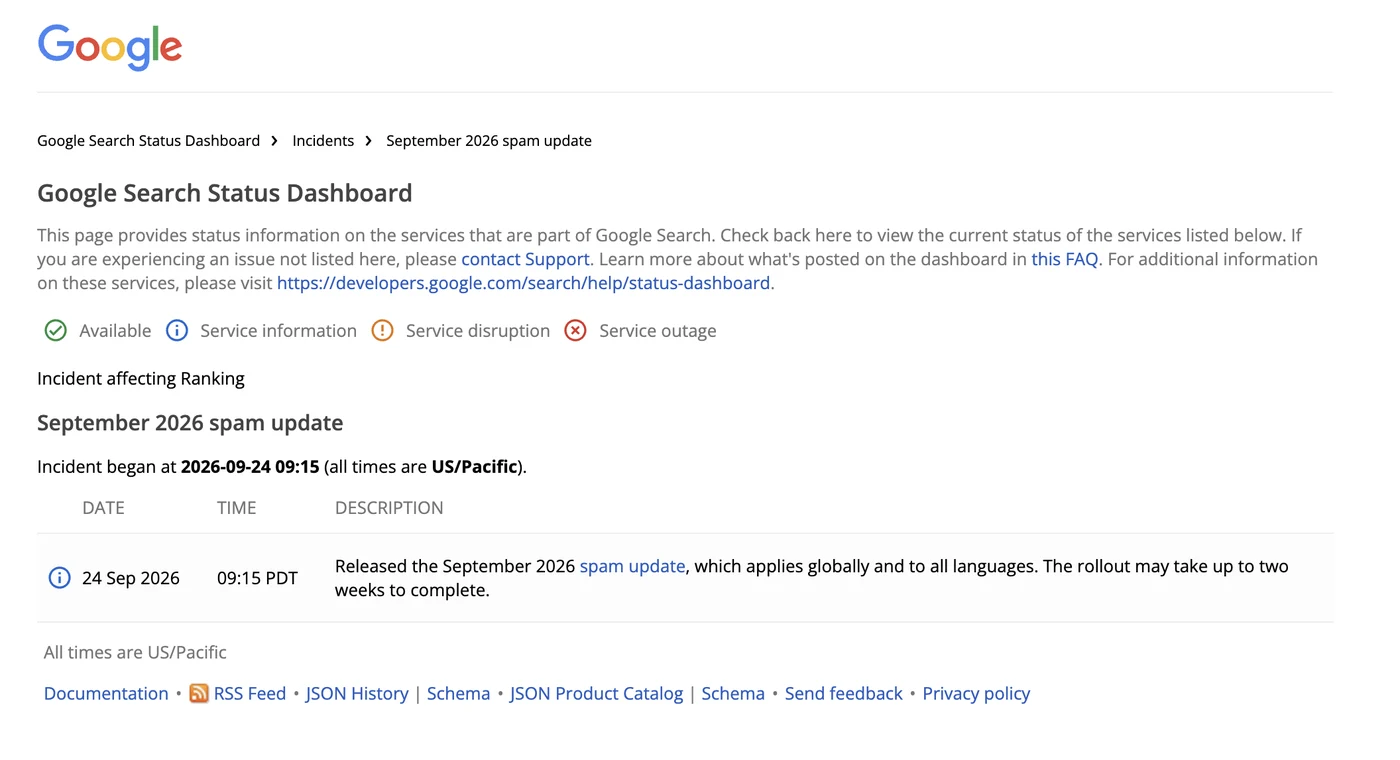The image size is (1400, 760).
Task: Click the Service disruption legend label
Action: click(478, 331)
